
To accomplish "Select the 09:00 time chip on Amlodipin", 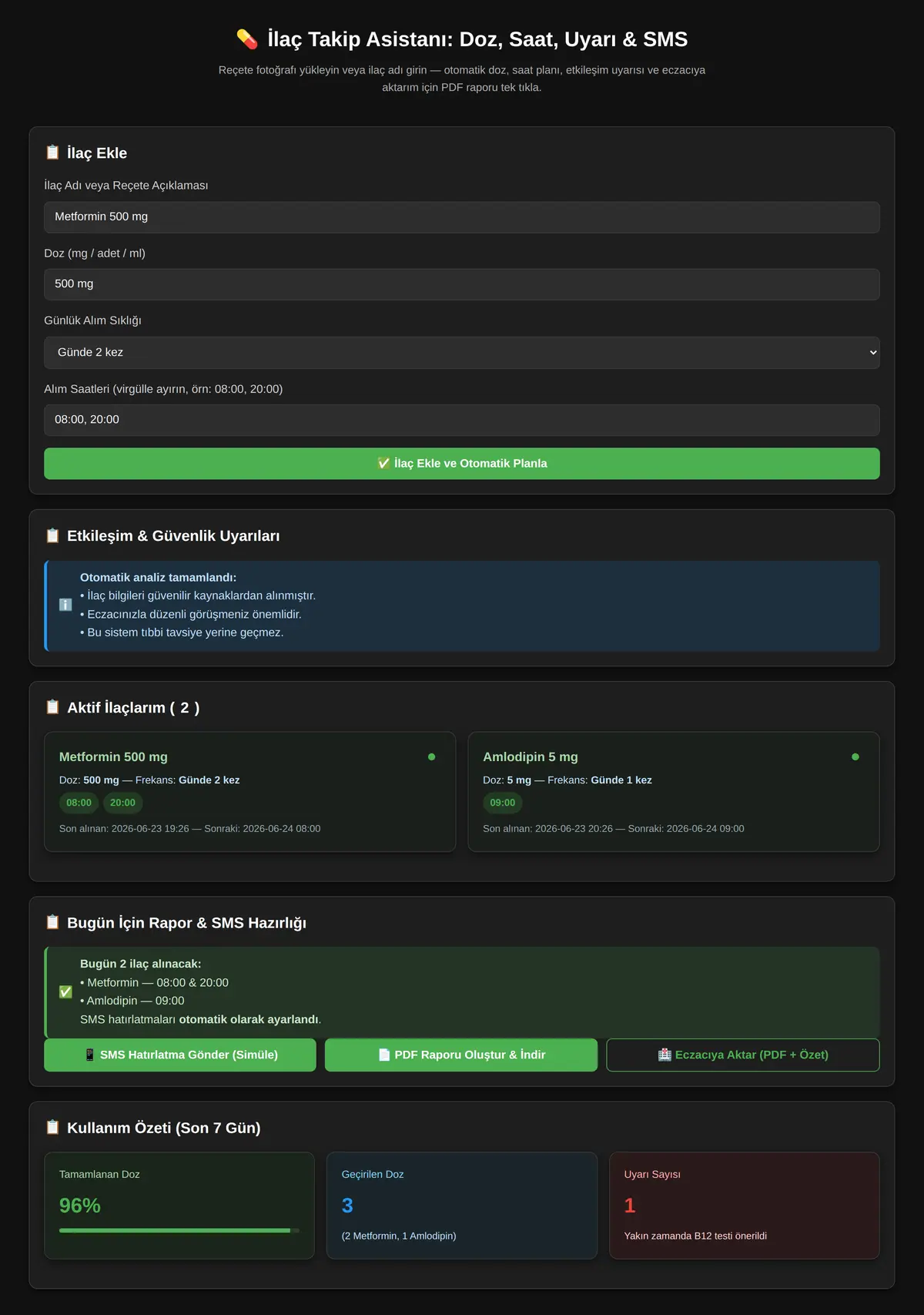I will point(503,803).
